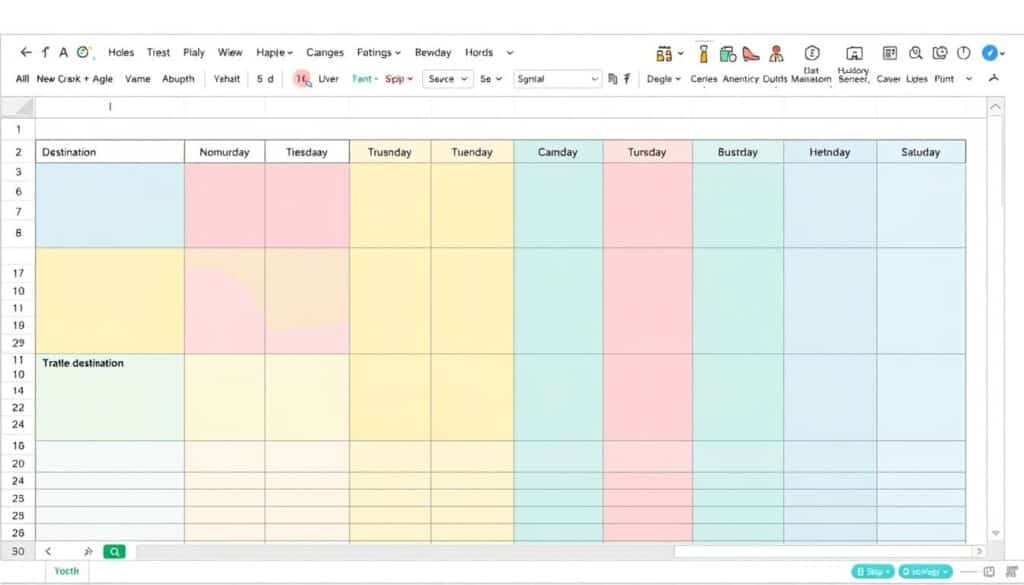
Task: Click the hook-shaped icon next to back arrow
Action: [45, 52]
